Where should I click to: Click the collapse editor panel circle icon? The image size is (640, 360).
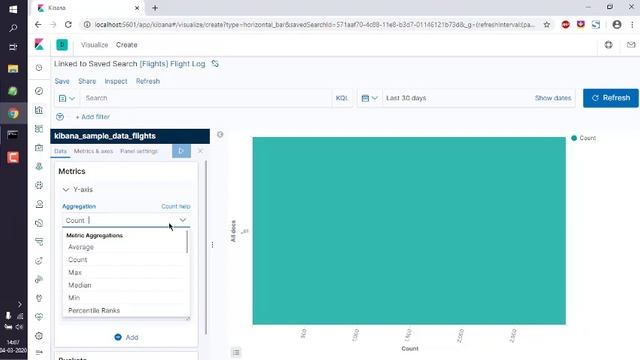coord(220,134)
